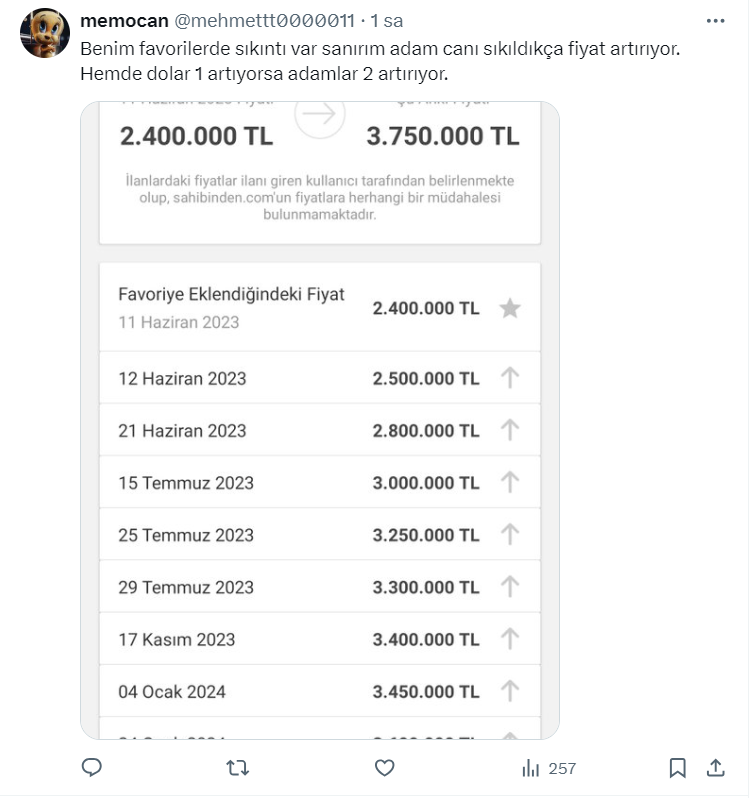
Task: Select the 21 Haziran 2023 price row
Action: click(300, 430)
